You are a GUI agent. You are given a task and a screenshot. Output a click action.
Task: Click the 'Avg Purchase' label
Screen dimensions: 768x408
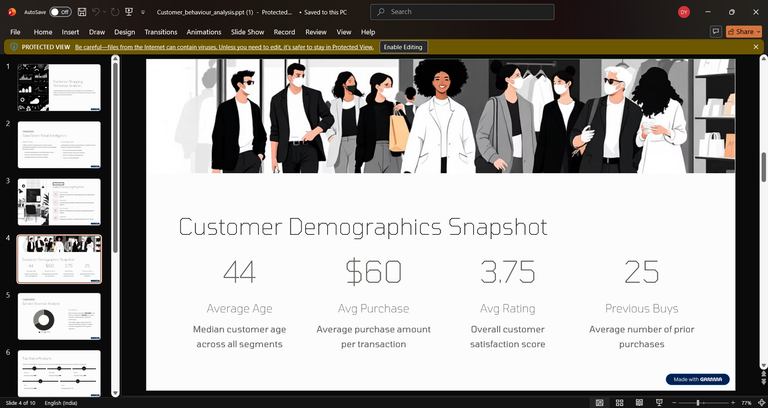(374, 309)
